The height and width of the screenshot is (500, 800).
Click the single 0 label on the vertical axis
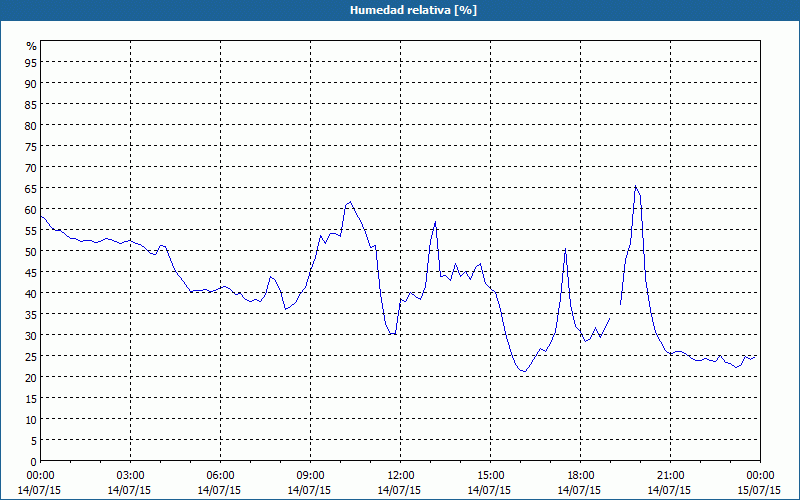(34, 462)
